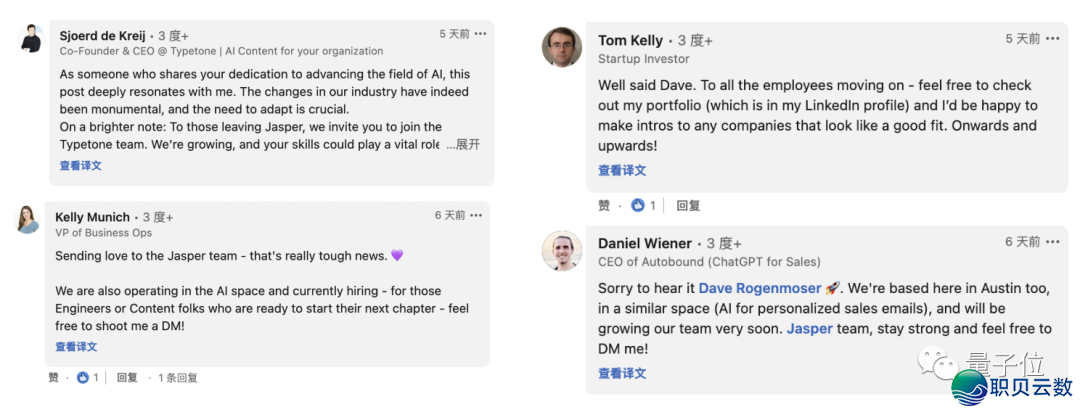Translate Tom Kelly's comment via 查看译文
Screen dimensions: 1080x412
tap(622, 171)
